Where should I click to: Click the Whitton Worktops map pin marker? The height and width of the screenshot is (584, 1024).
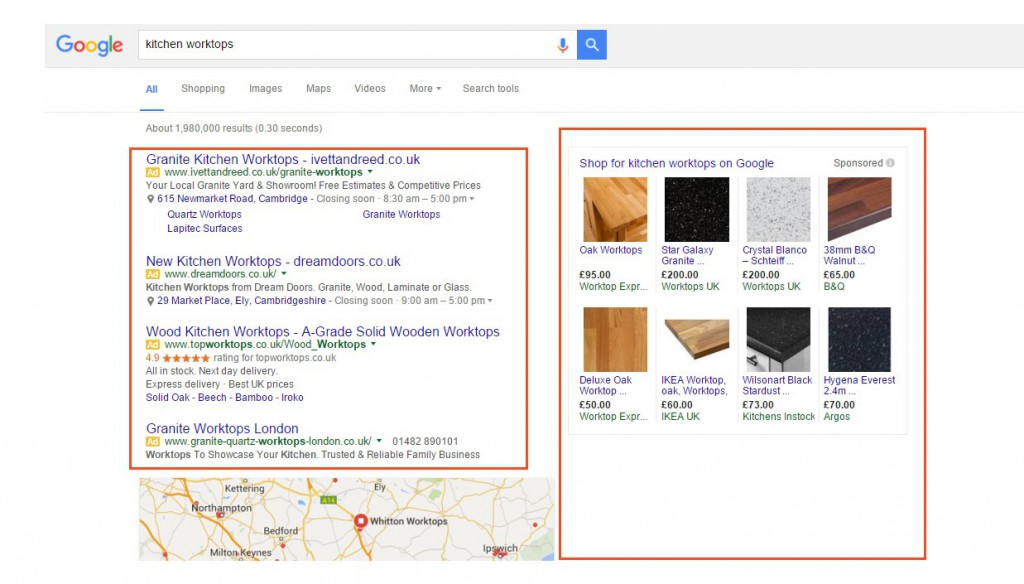(360, 521)
